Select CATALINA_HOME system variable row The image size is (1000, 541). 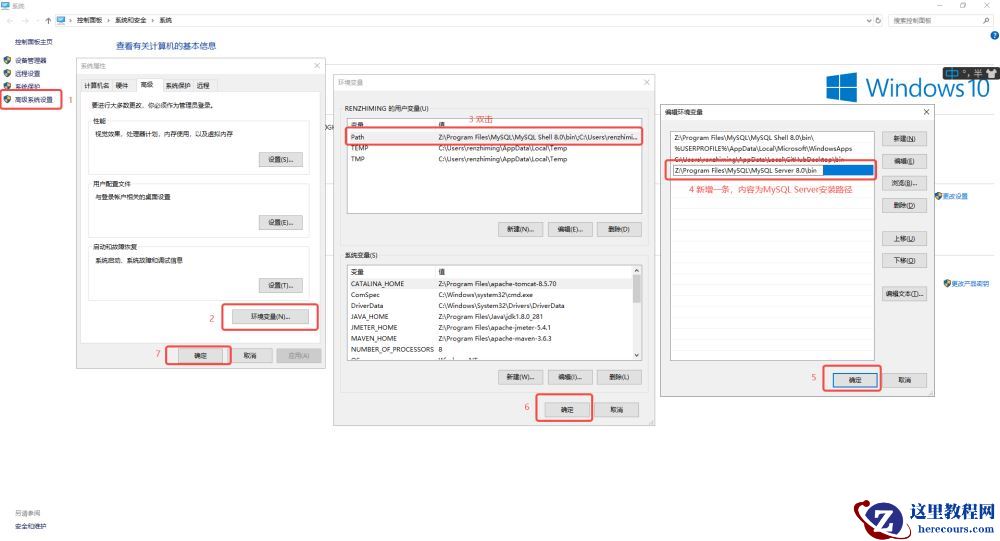(490, 284)
